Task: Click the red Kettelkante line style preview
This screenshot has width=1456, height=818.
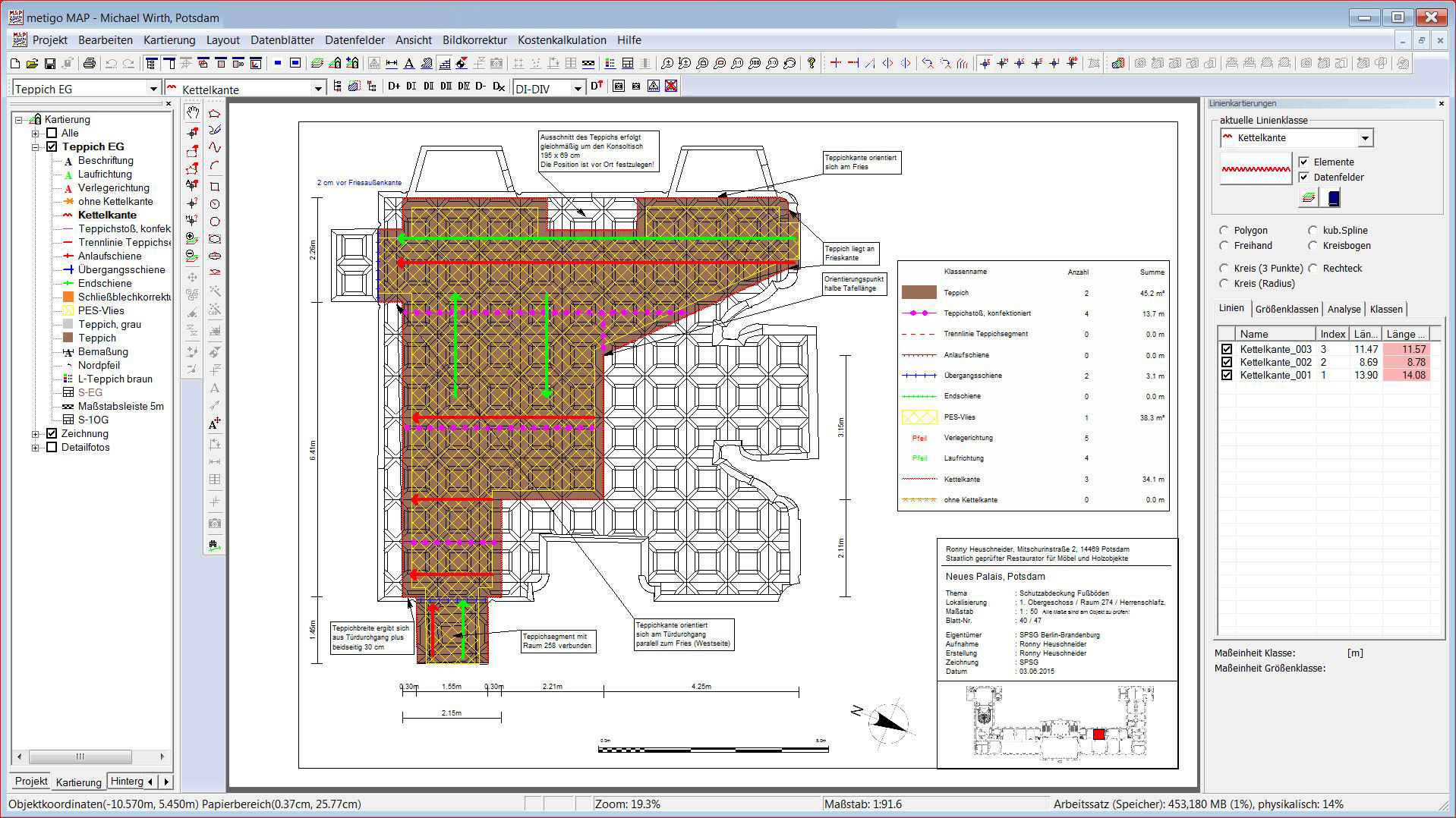Action: point(1256,169)
